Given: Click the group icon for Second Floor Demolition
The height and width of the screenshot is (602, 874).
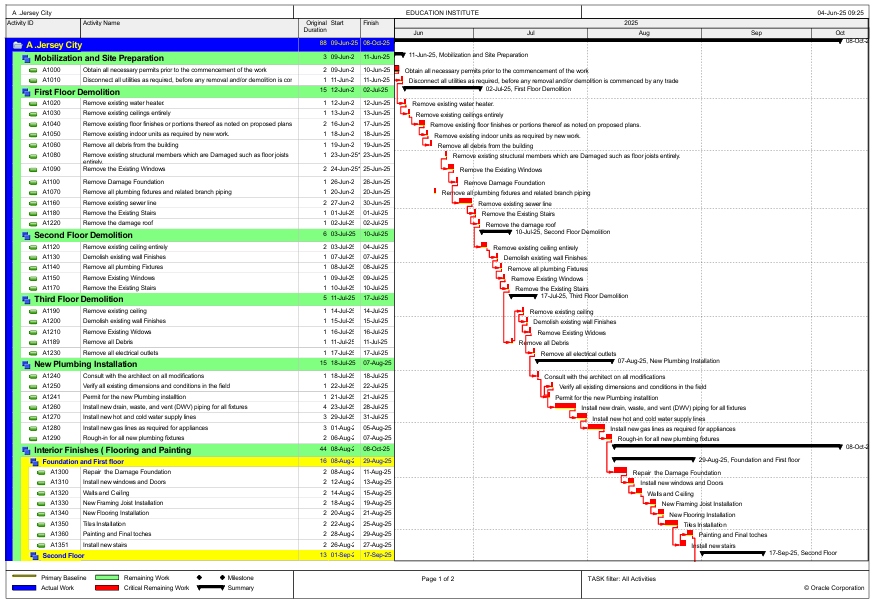Looking at the screenshot, I should pos(27,235).
